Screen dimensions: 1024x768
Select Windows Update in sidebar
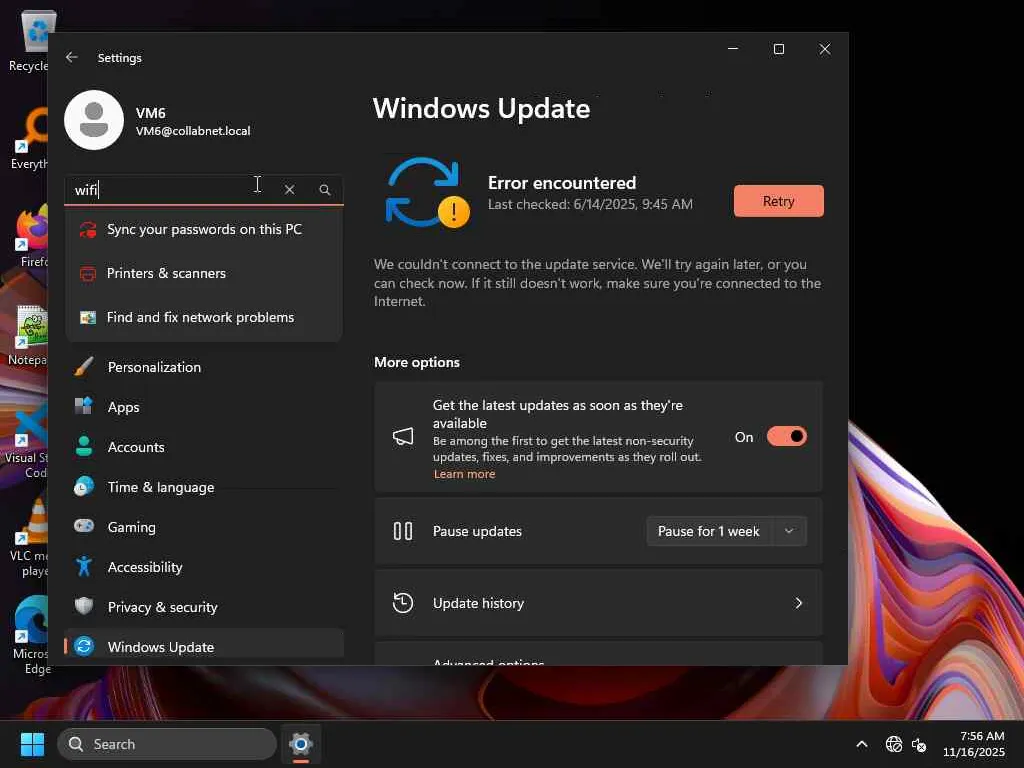pyautogui.click(x=204, y=646)
